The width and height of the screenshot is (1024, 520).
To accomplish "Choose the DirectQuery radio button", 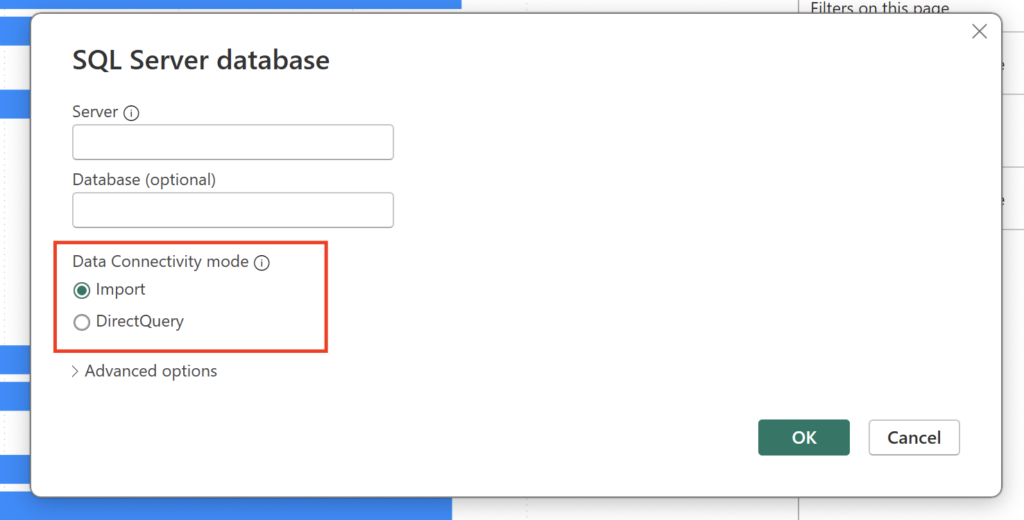I will [x=82, y=322].
